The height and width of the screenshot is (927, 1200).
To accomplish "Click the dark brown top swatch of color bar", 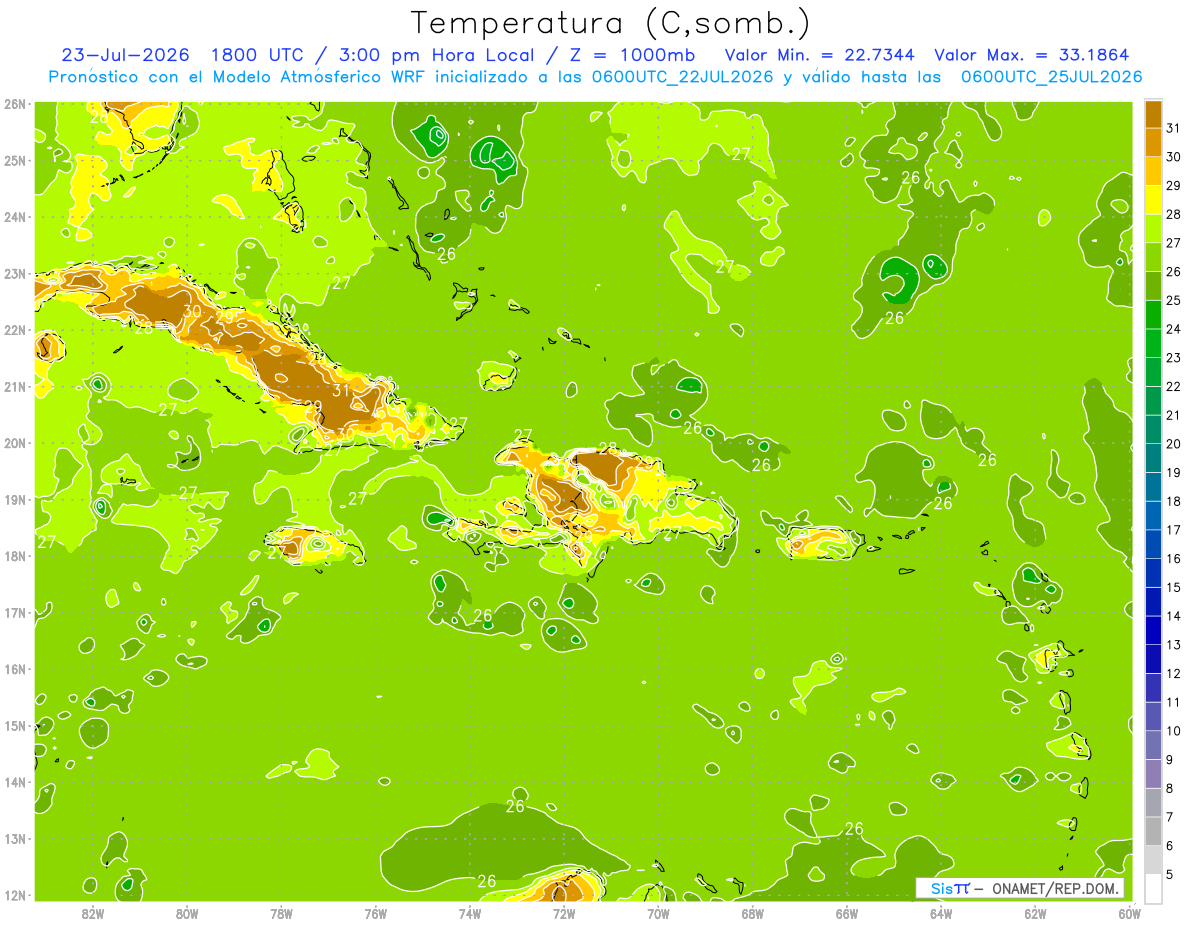I will (1153, 115).
